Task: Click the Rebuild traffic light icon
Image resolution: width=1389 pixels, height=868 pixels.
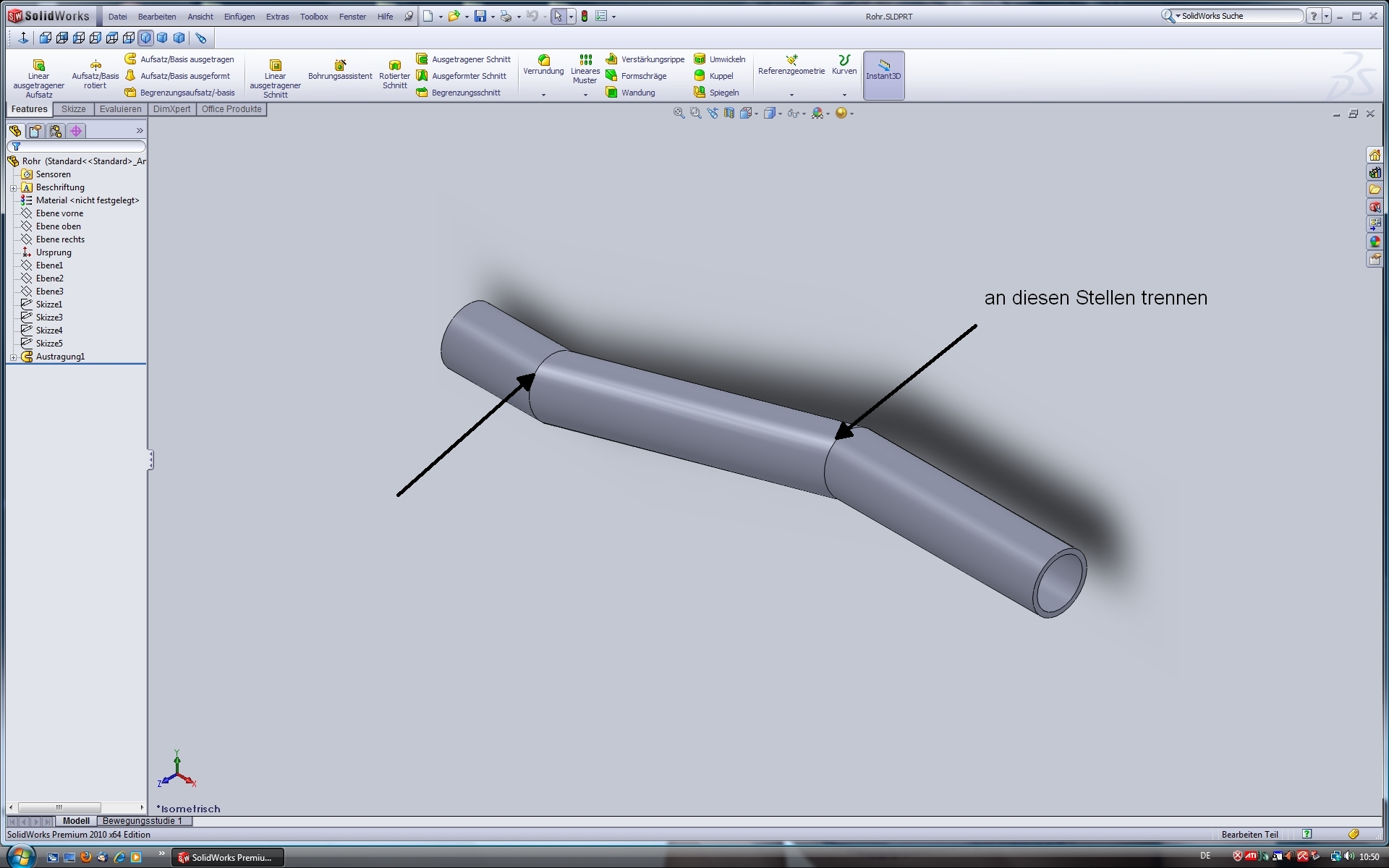Action: click(x=585, y=17)
